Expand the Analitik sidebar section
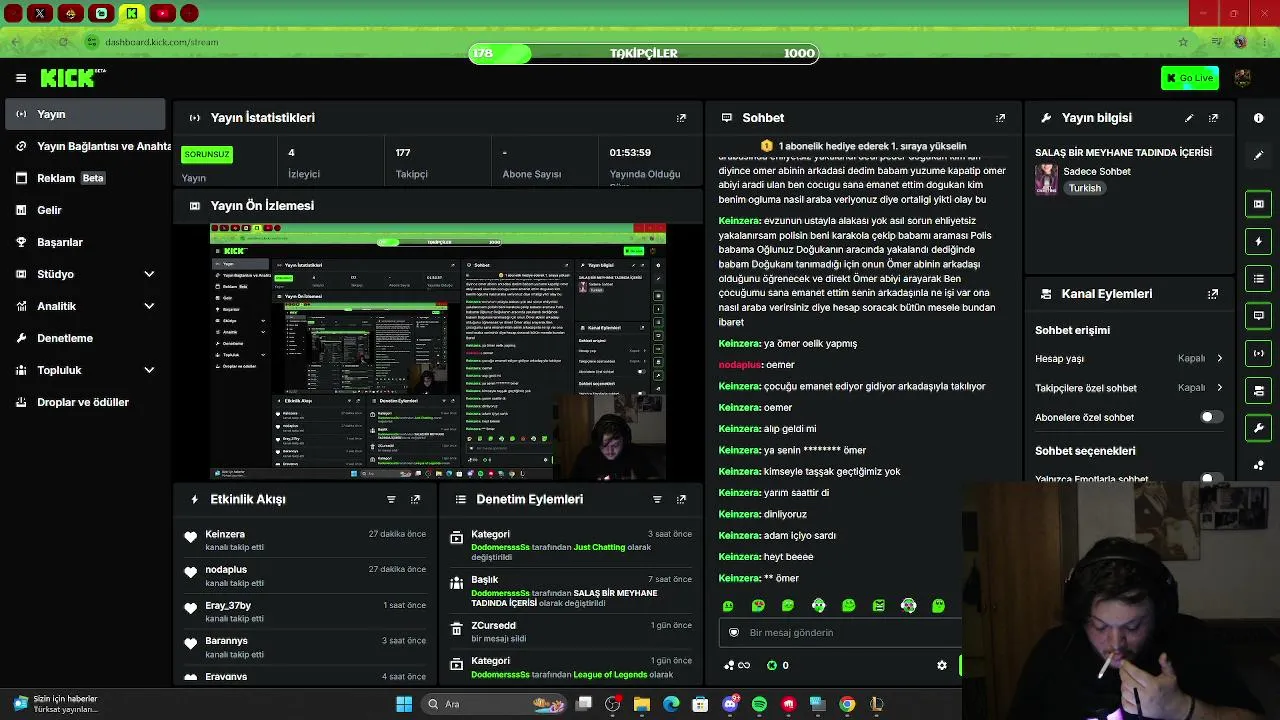 149,306
